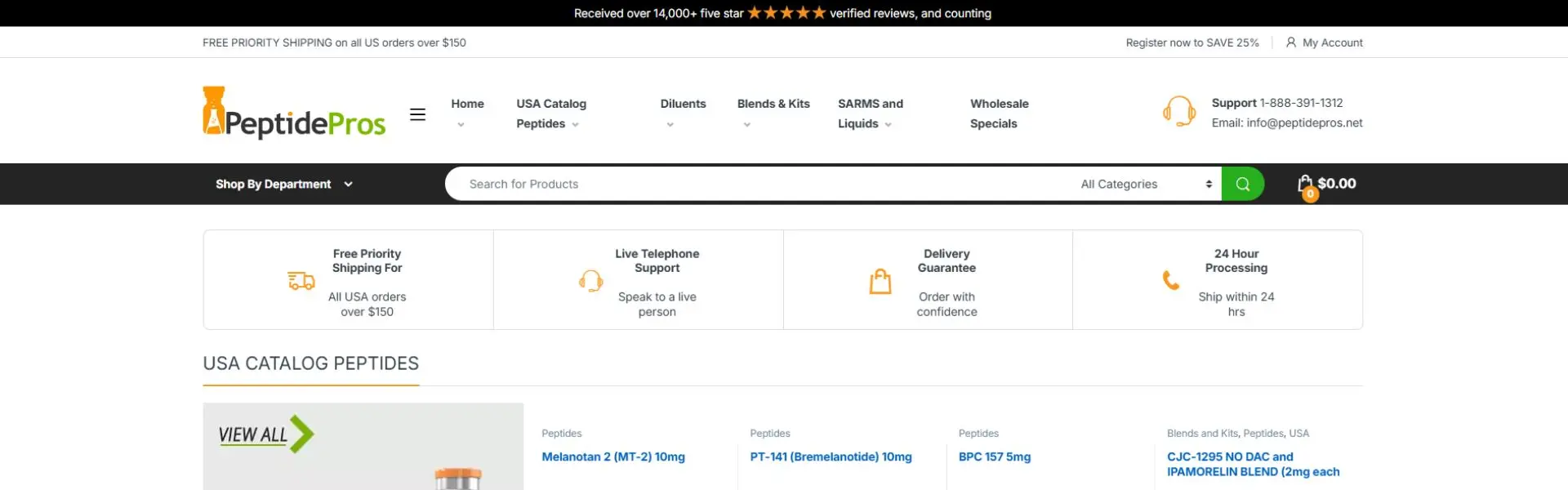Click the USA CATALOG PEPTIDES heading
Image resolution: width=1568 pixels, height=490 pixels.
click(310, 363)
